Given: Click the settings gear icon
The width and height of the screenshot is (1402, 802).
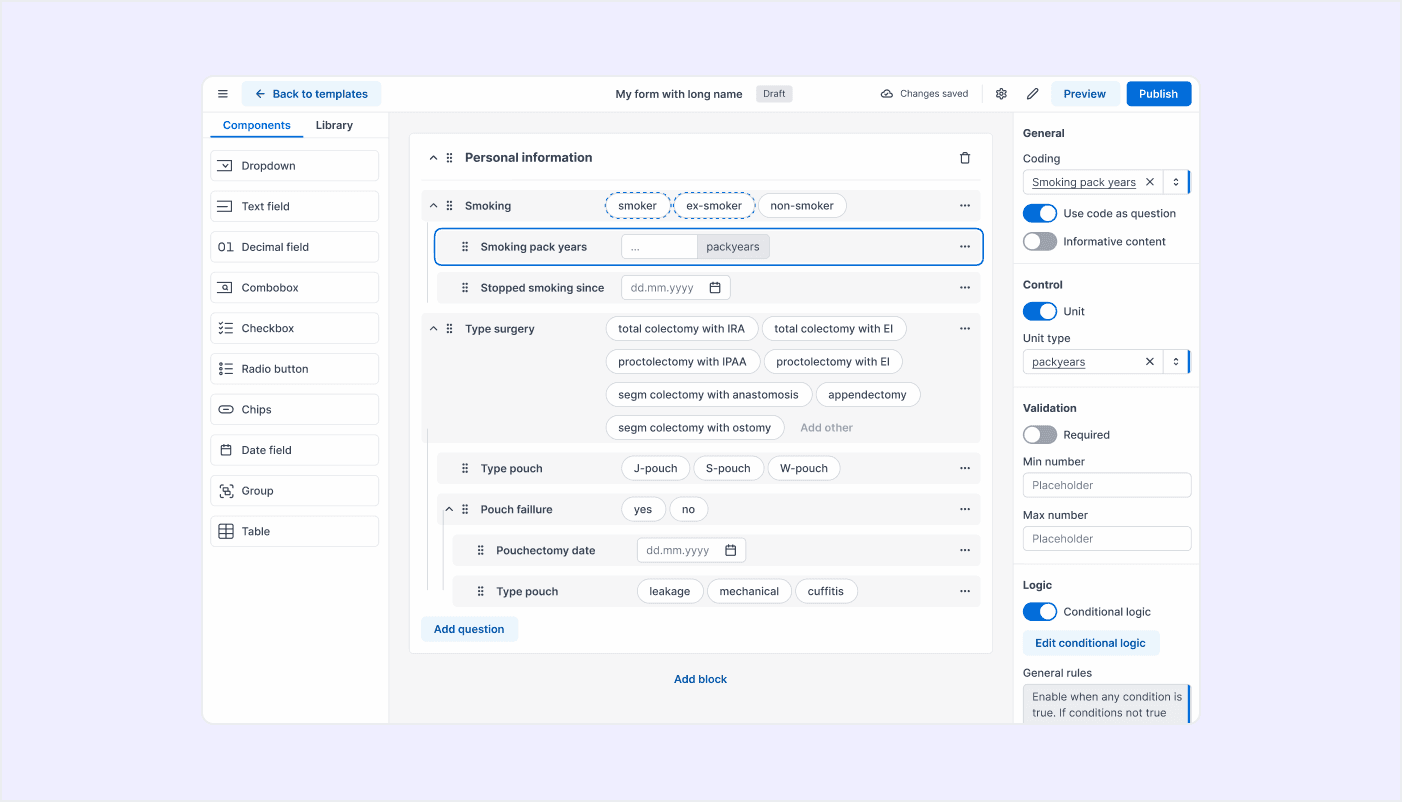Looking at the screenshot, I should tap(1001, 94).
